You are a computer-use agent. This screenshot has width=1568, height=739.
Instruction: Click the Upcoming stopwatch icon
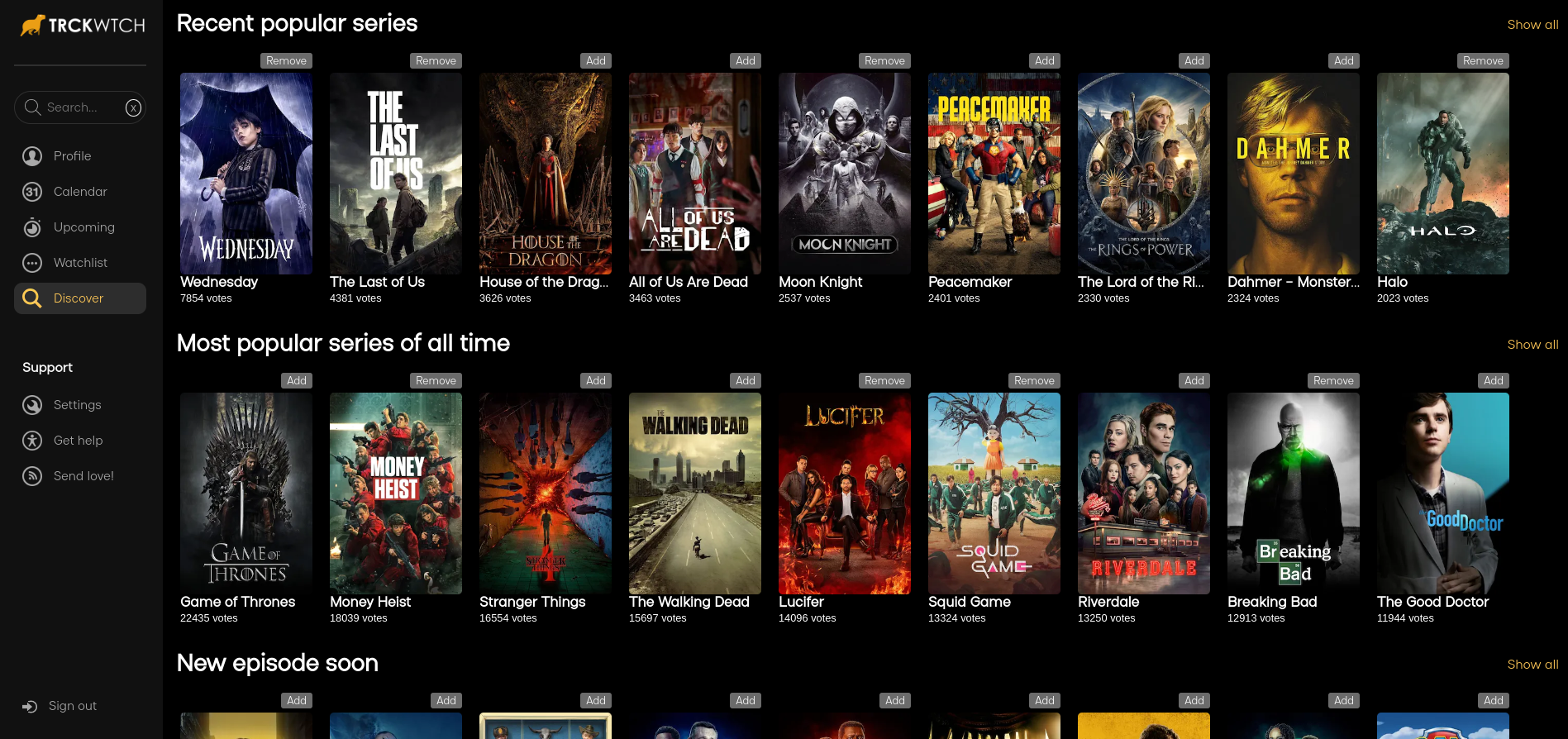tap(32, 227)
